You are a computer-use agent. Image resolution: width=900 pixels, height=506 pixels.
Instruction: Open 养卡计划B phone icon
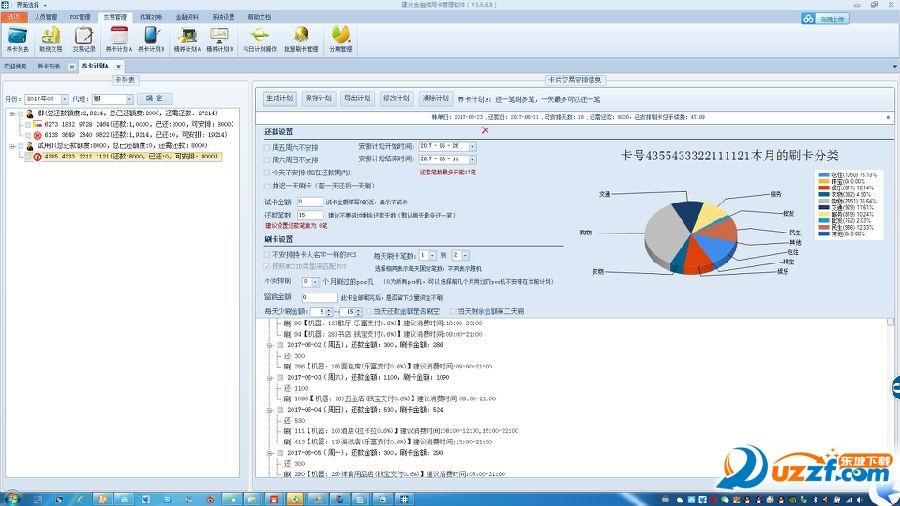[151, 40]
